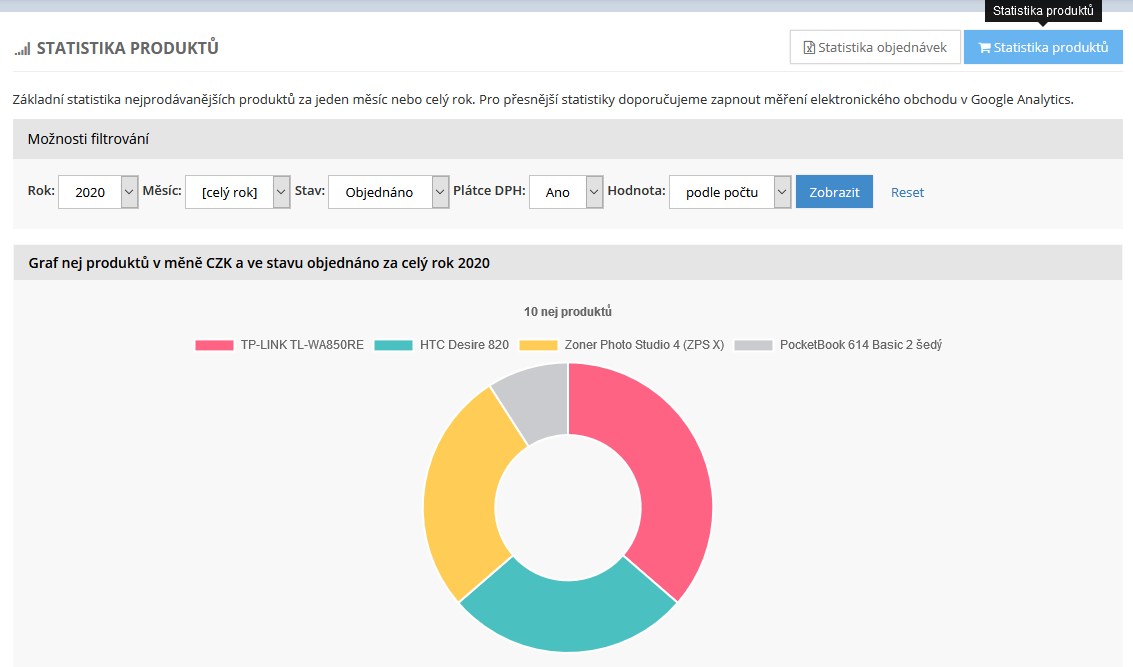Screen dimensions: 1133x667
Task: Toggle the PocketBook 614 Basic 2 legend box
Action: pyautogui.click(x=753, y=345)
